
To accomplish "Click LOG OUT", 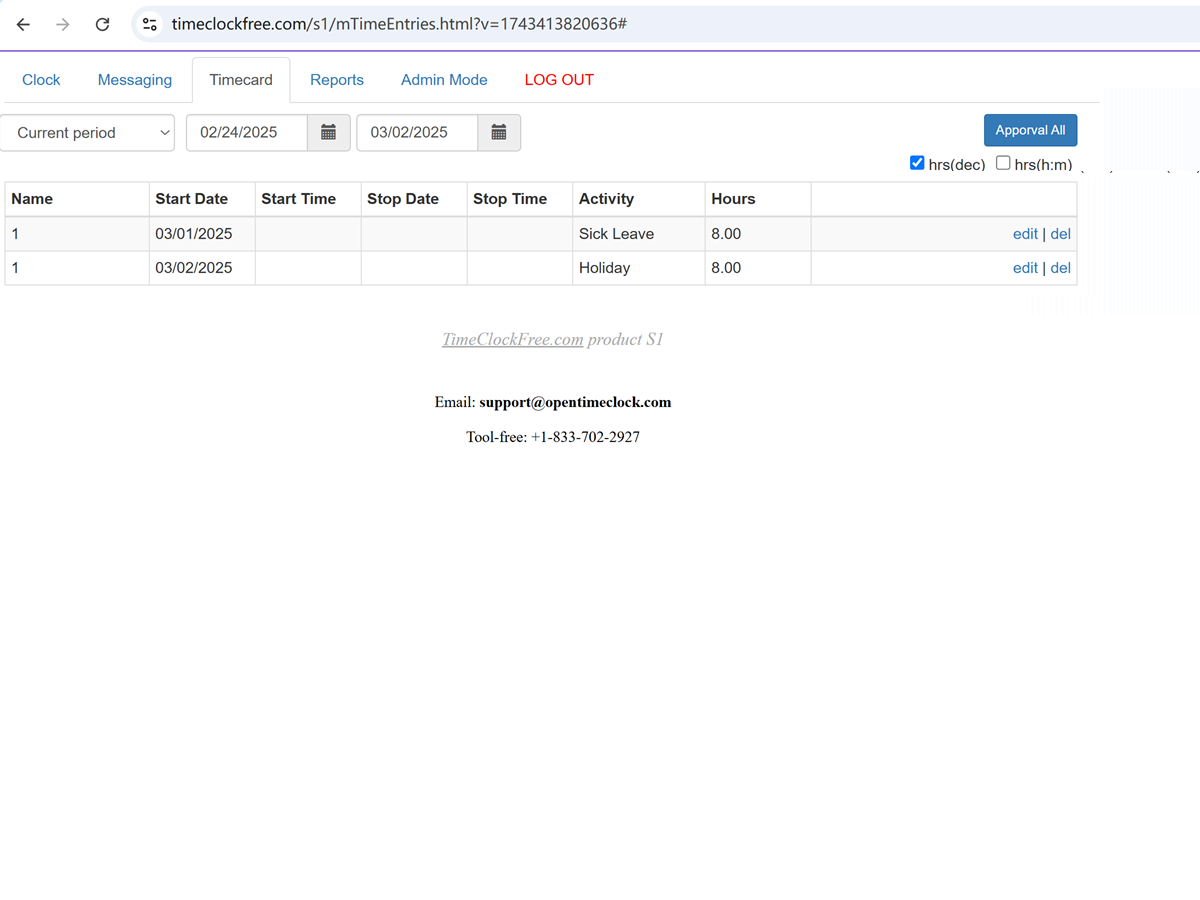I will (x=559, y=80).
